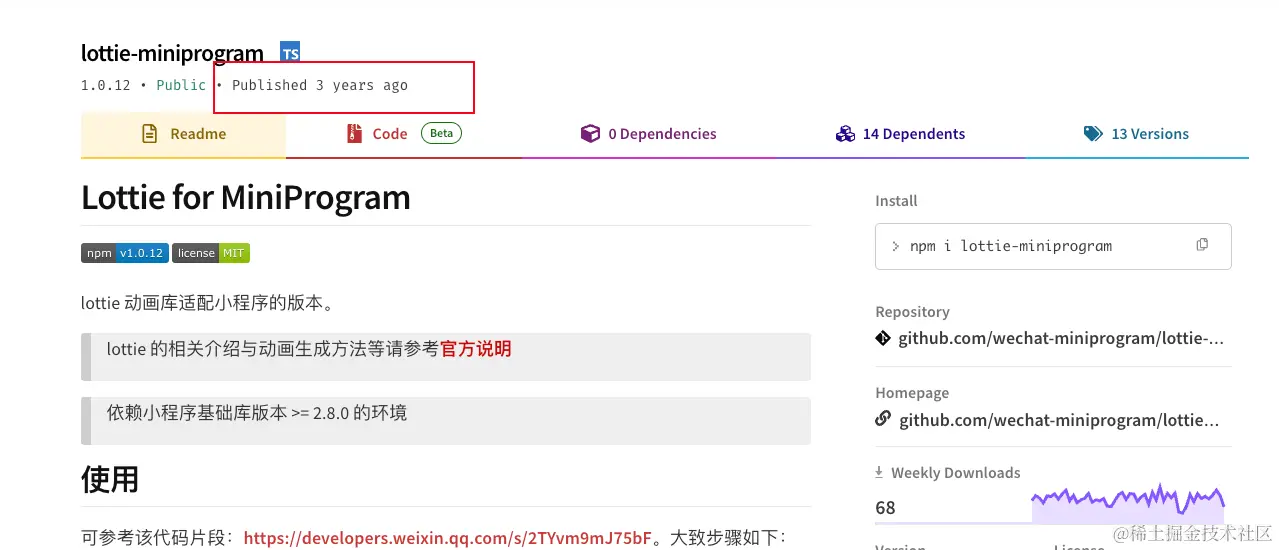Image resolution: width=1279 pixels, height=550 pixels.
Task: Open the developers.weixin.qq.com snippet link
Action: (x=448, y=538)
